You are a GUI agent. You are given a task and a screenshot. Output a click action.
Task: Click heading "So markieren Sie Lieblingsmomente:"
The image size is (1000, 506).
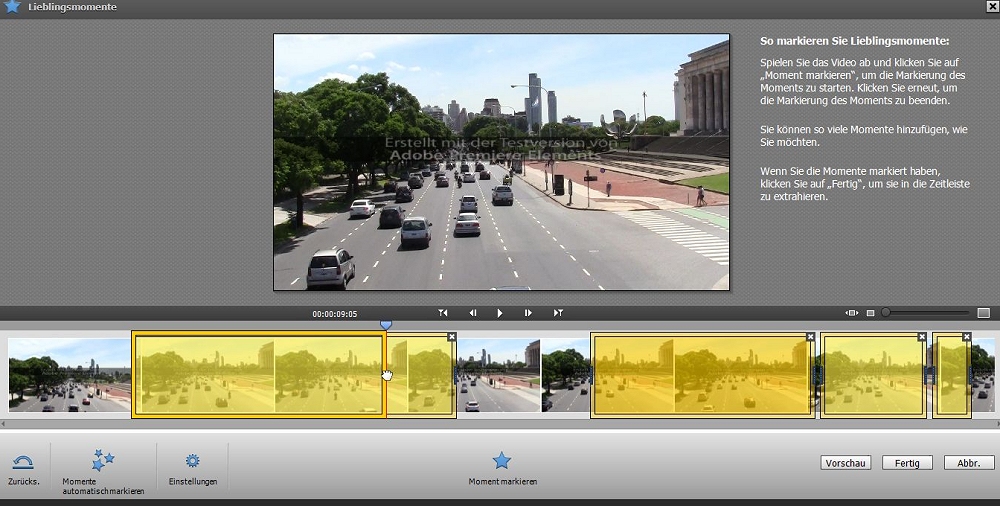(x=855, y=41)
